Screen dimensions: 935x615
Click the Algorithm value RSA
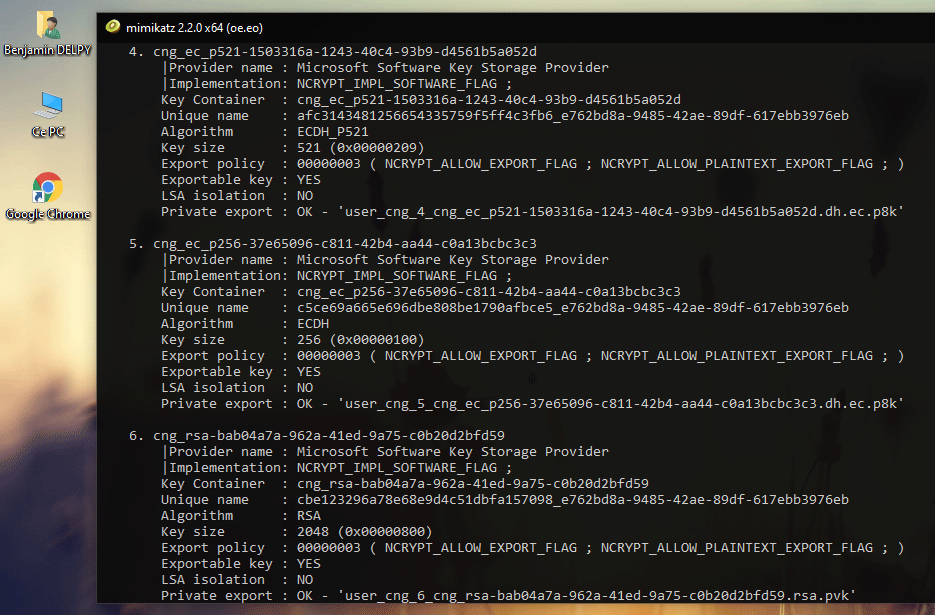click(309, 516)
